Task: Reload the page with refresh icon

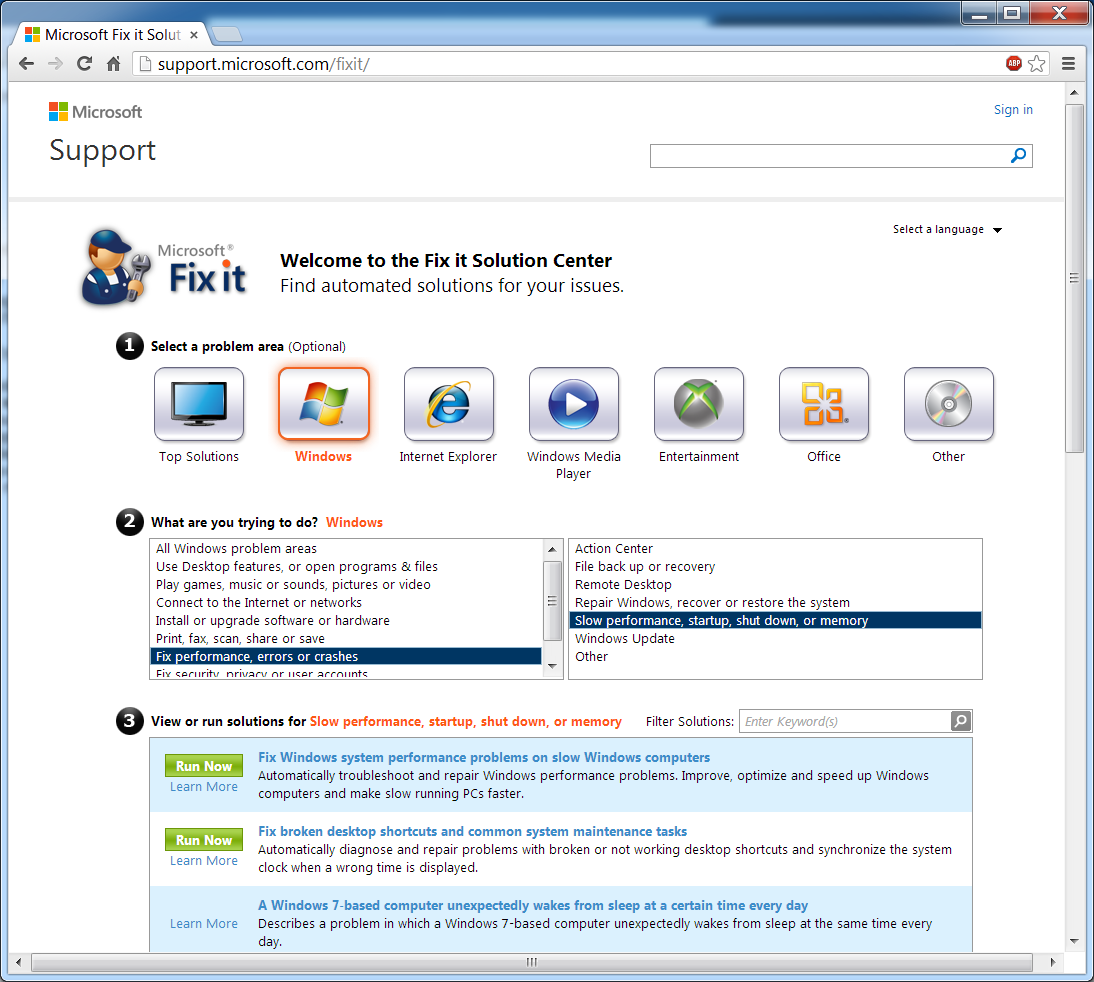Action: coord(84,64)
